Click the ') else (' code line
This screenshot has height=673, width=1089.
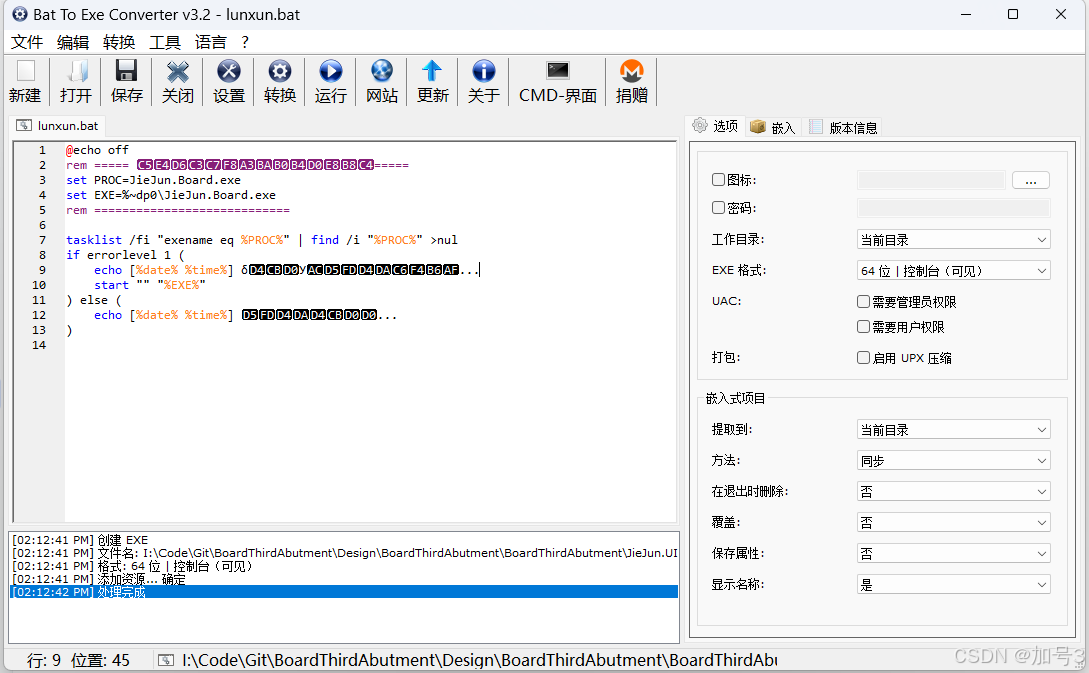(x=94, y=300)
